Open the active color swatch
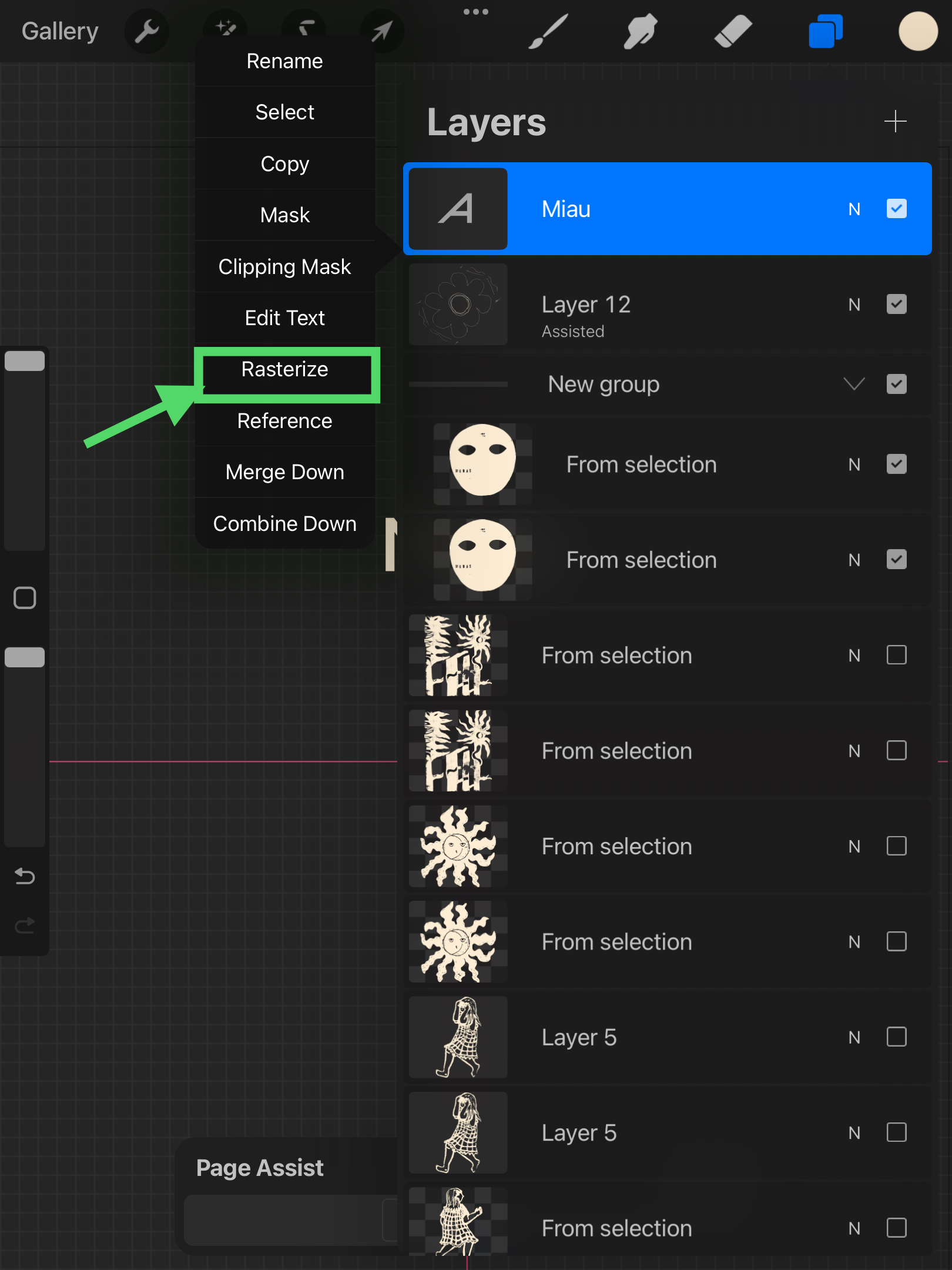952x1270 pixels. [x=917, y=31]
